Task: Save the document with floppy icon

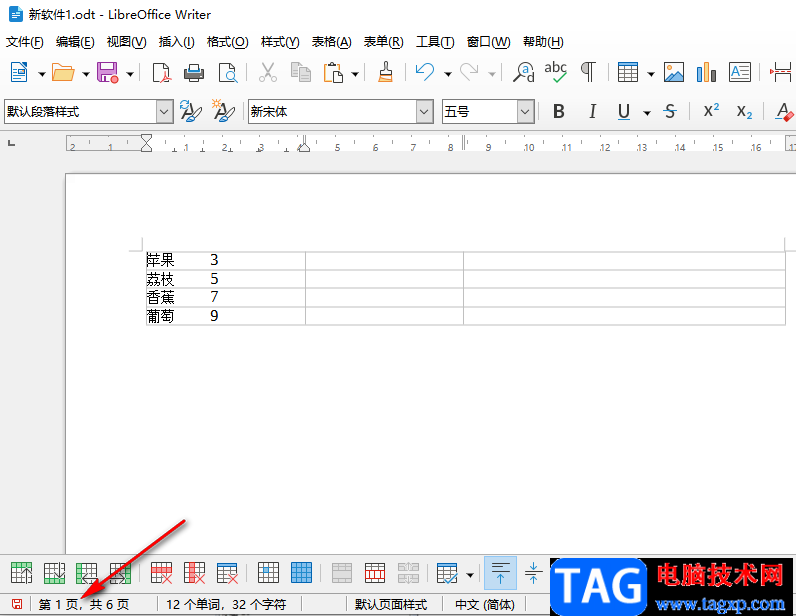Action: tap(107, 73)
